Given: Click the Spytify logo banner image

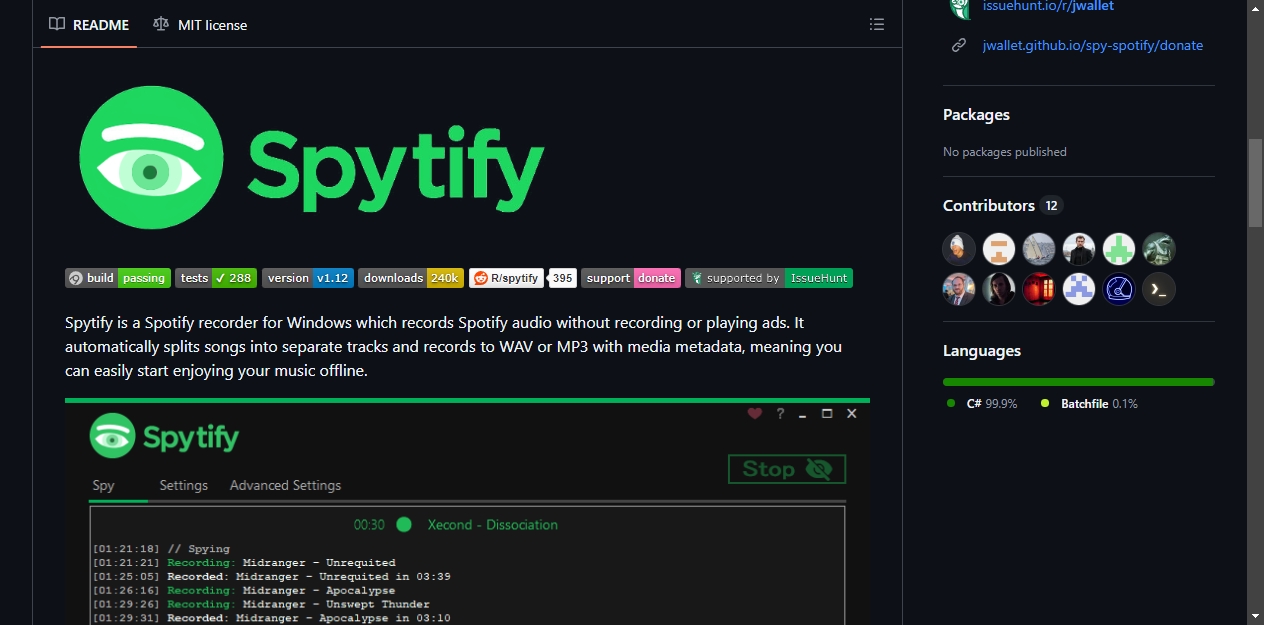Looking at the screenshot, I should click(312, 157).
